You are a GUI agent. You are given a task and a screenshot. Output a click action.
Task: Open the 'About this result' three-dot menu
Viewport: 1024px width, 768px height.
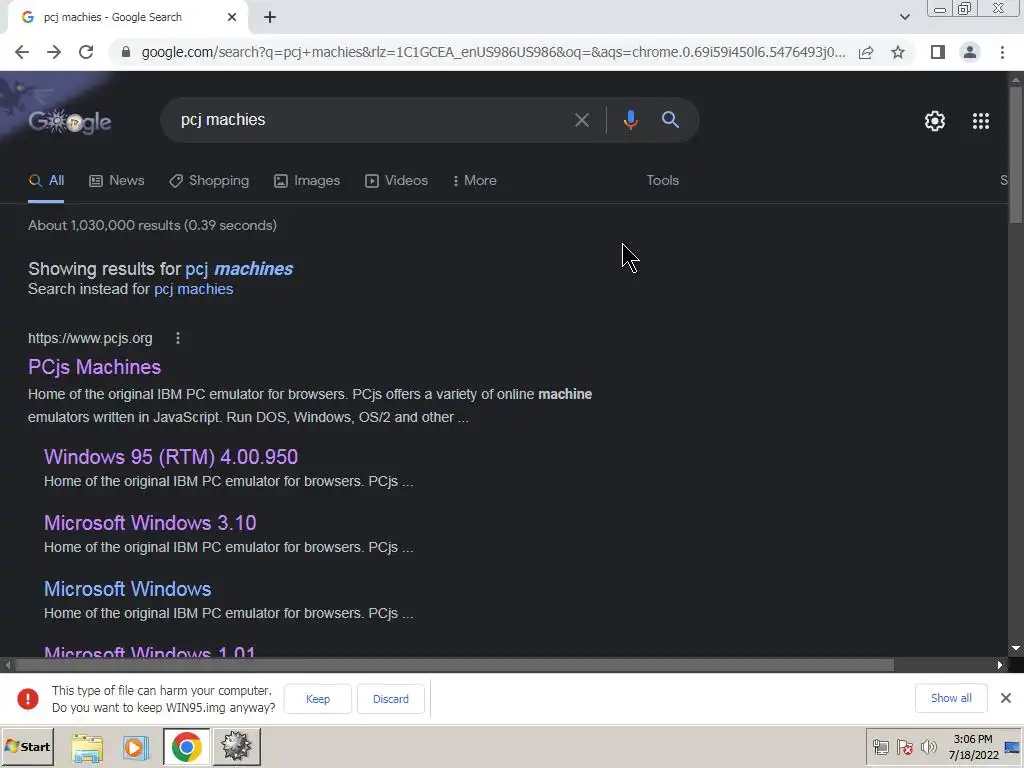point(178,338)
